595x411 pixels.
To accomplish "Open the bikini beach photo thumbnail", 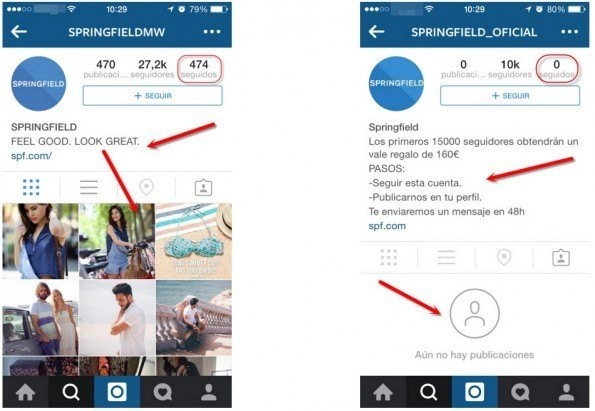I will point(194,241).
